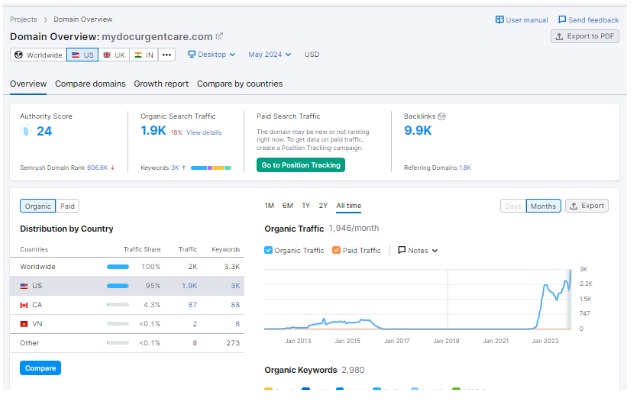The width and height of the screenshot is (632, 400).
Task: Select the 1Y time range
Action: coord(306,206)
